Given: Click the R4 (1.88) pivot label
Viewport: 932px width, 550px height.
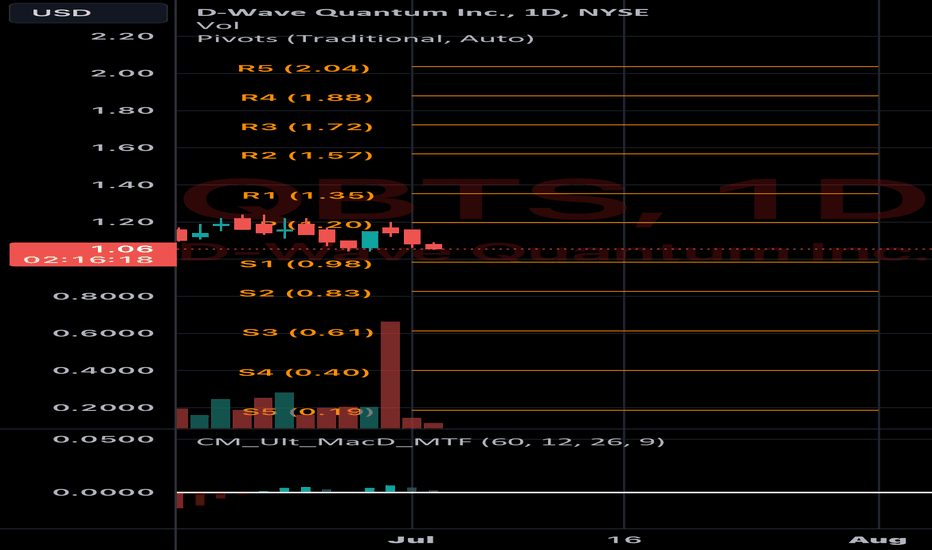Looking at the screenshot, I should pos(307,98).
